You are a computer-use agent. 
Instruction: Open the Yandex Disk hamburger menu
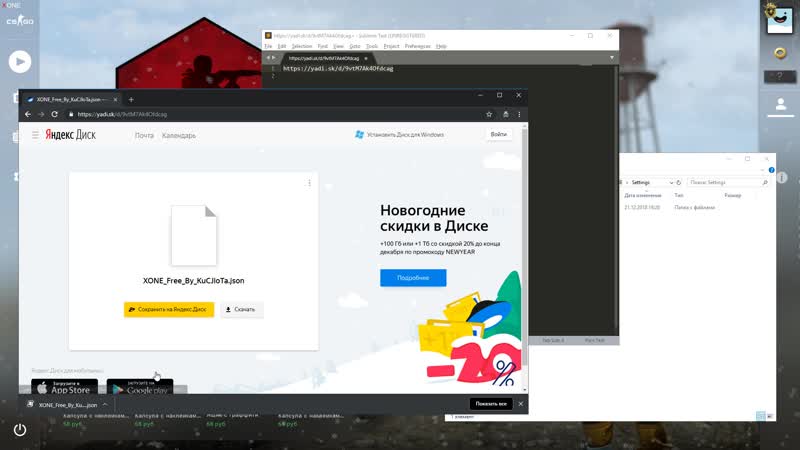point(35,135)
